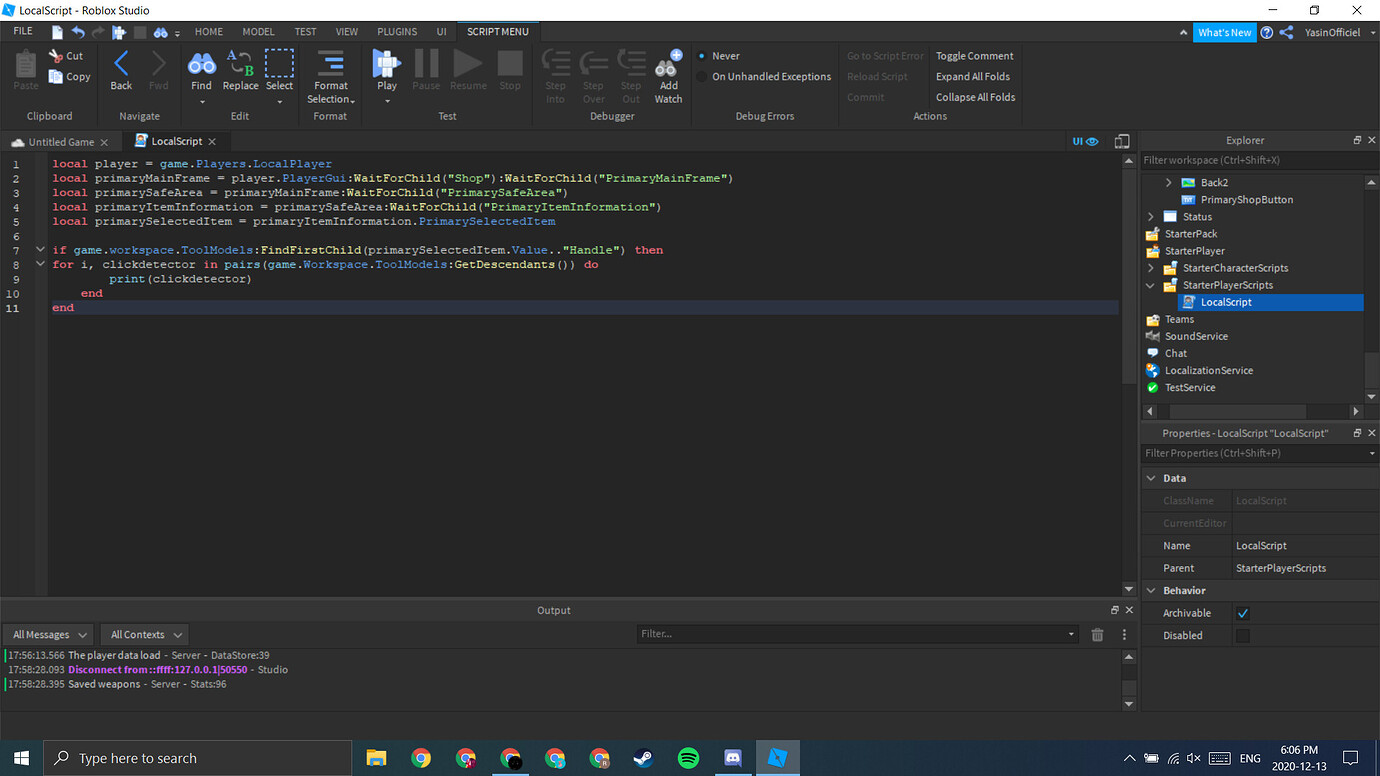Open Spotify from the taskbar

tap(688, 757)
